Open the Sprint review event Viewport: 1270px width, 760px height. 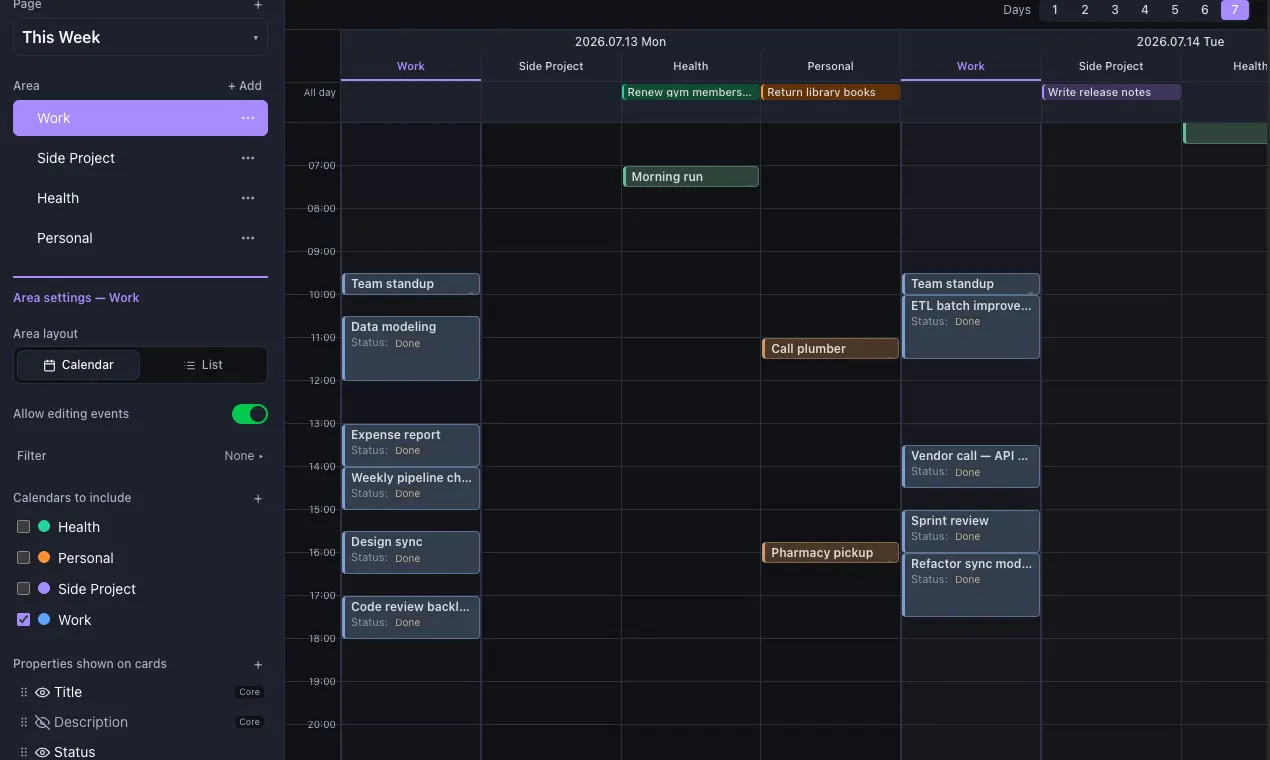pyautogui.click(x=971, y=531)
